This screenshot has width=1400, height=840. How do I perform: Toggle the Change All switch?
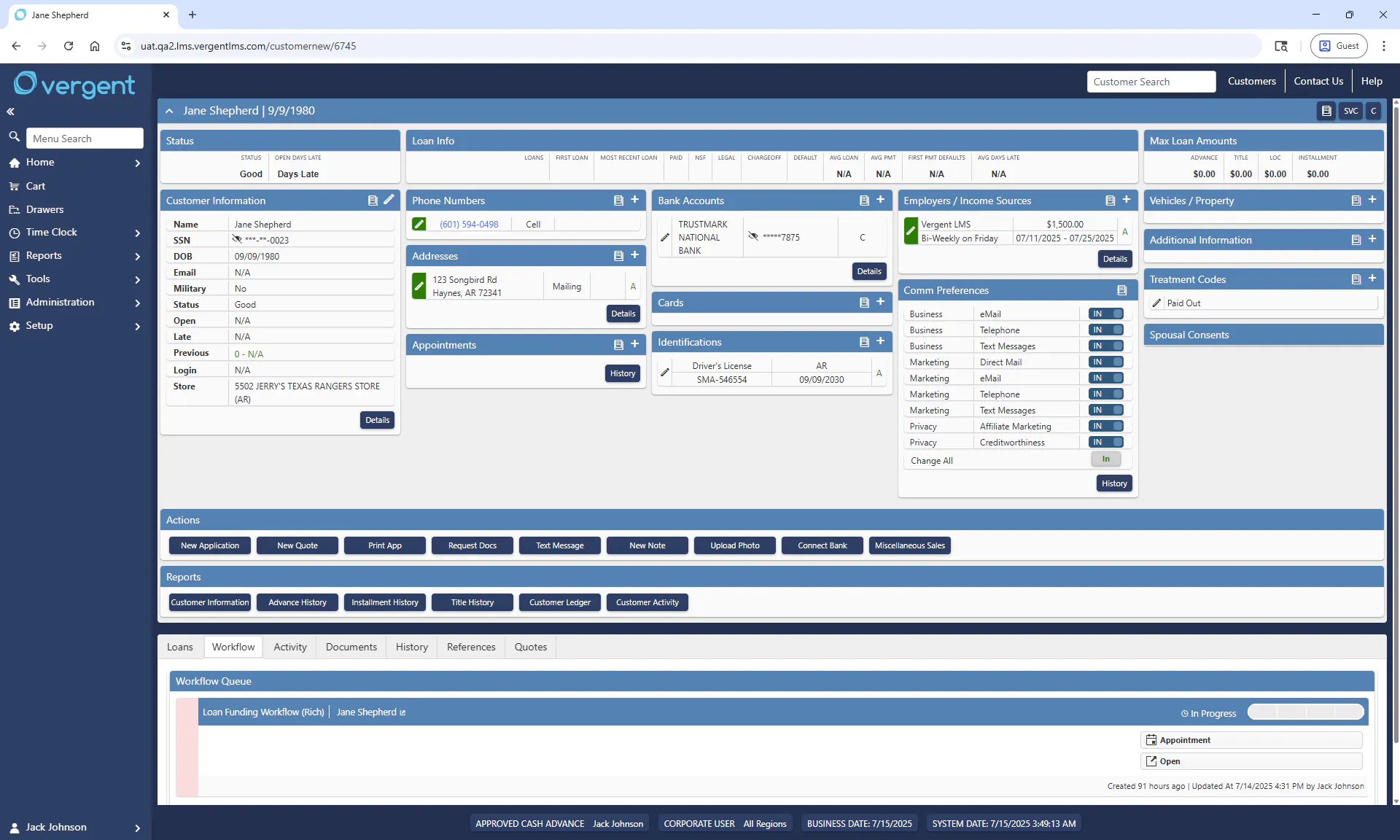point(1106,459)
